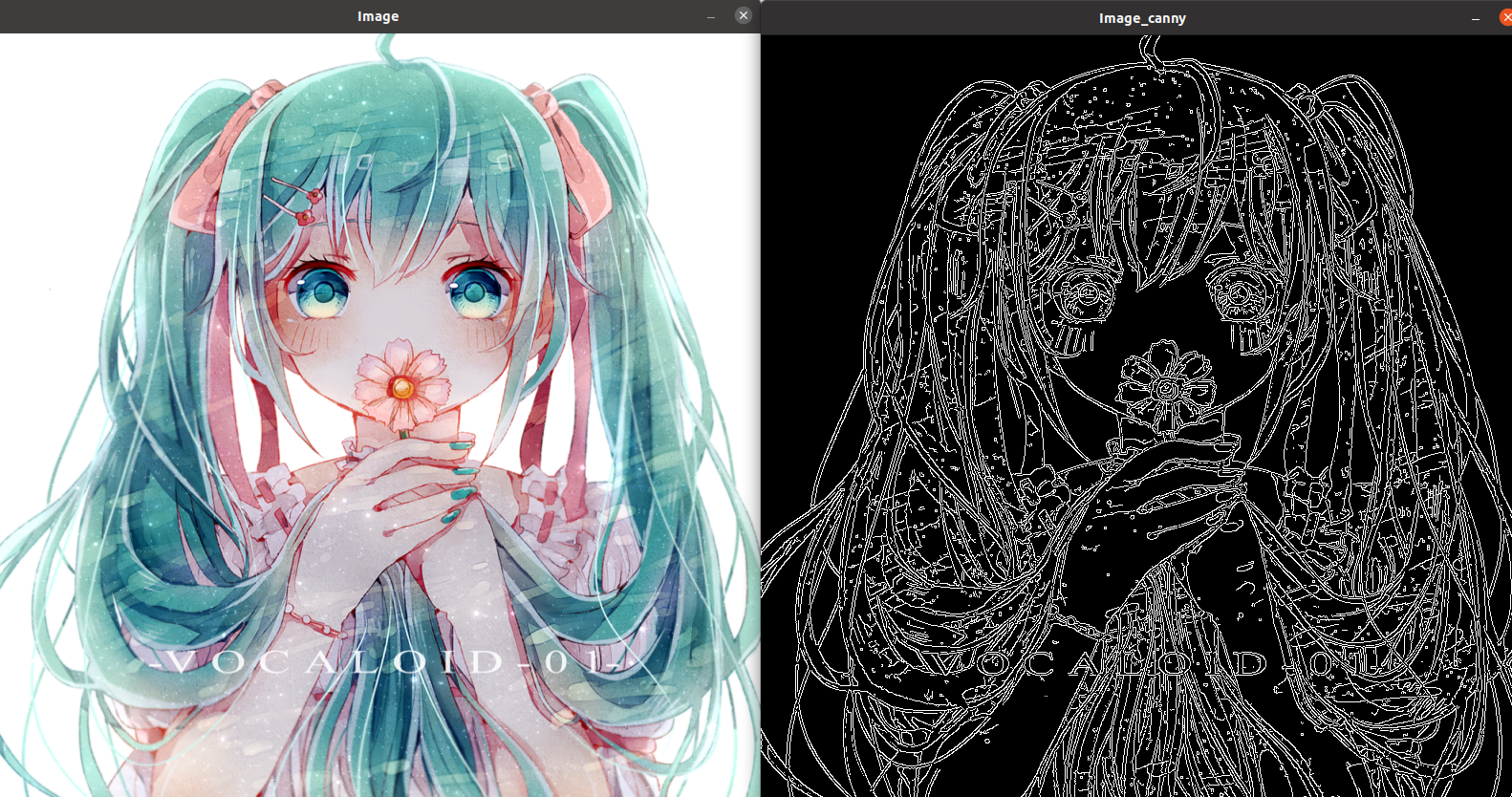This screenshot has width=1512, height=797.
Task: Close the Image_canny window
Action: pyautogui.click(x=1505, y=17)
